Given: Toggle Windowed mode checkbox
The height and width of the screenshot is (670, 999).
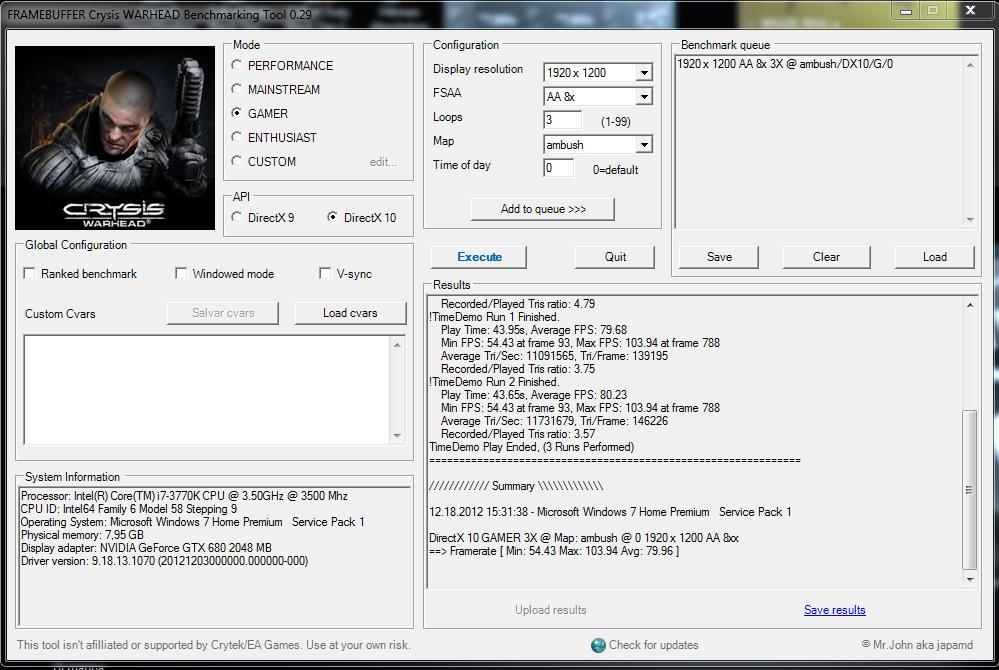Looking at the screenshot, I should (x=181, y=273).
